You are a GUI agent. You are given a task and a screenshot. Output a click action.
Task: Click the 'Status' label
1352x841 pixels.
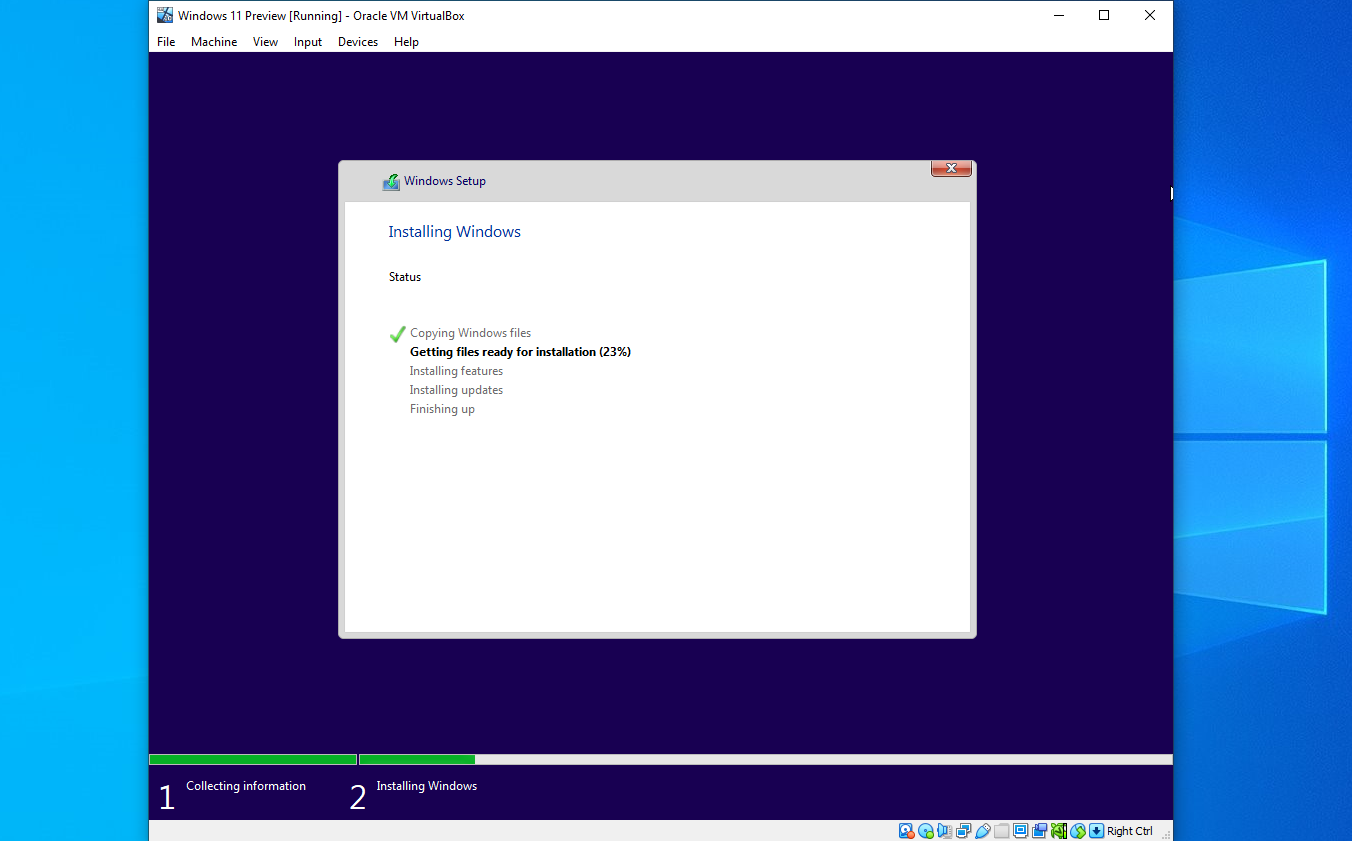pyautogui.click(x=405, y=277)
